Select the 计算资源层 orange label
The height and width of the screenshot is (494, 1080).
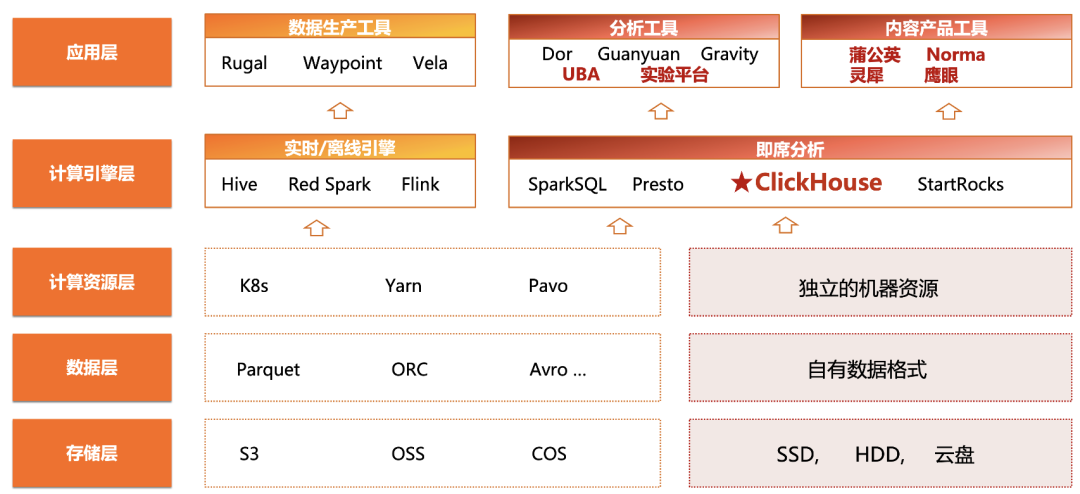pyautogui.click(x=92, y=282)
